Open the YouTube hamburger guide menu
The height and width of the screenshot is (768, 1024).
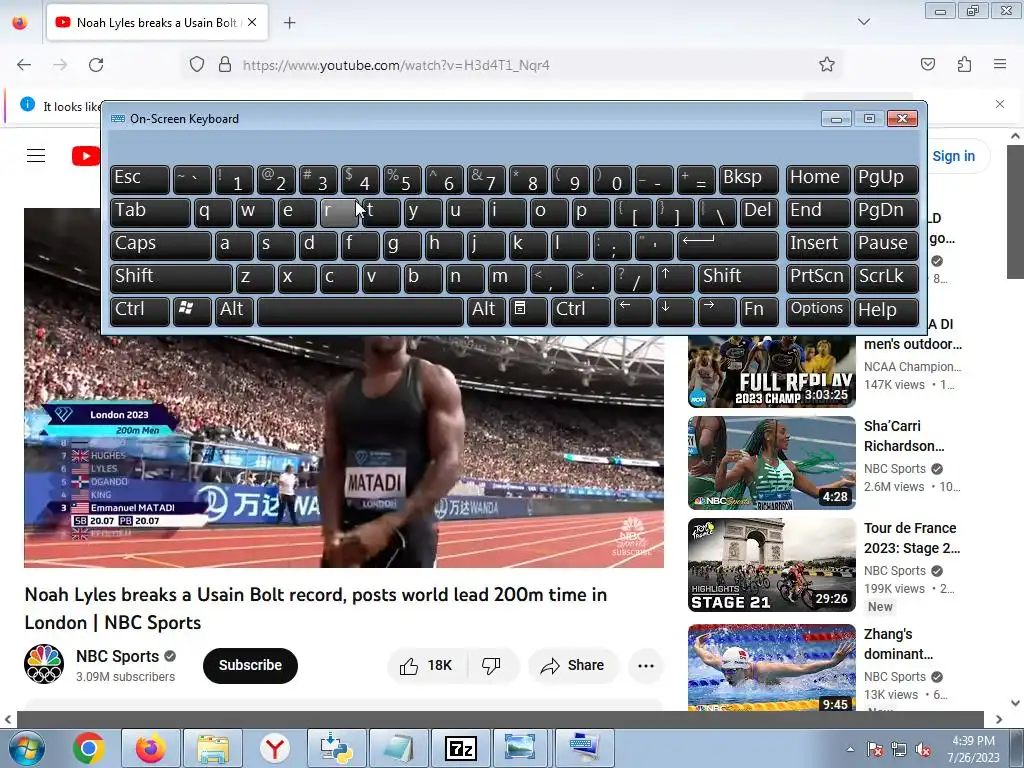[36, 155]
